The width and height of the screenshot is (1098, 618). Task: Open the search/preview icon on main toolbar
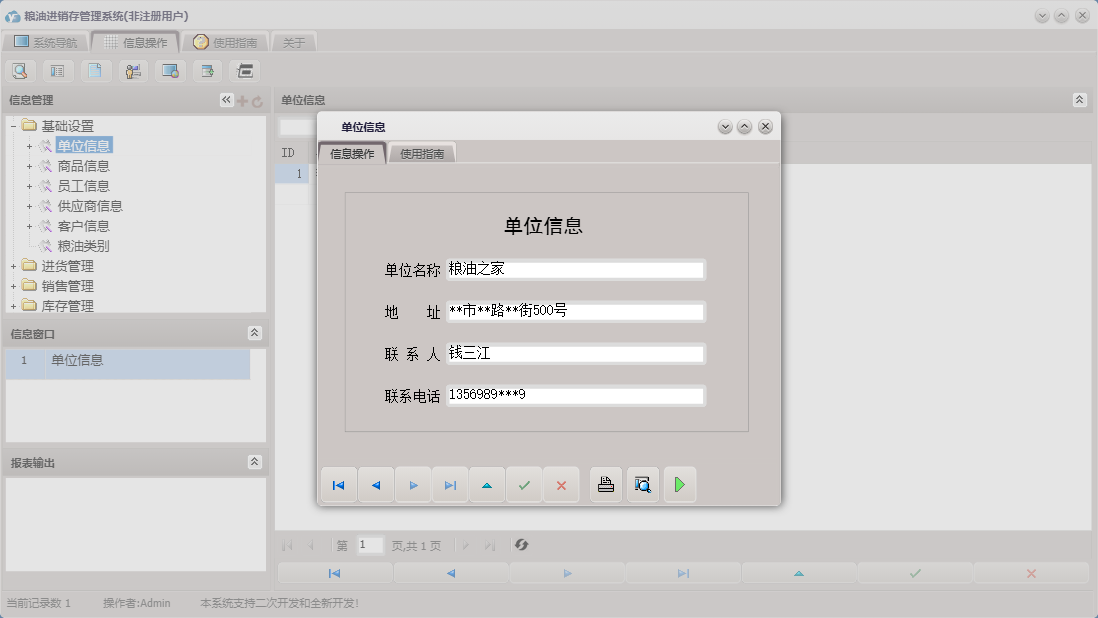(20, 70)
